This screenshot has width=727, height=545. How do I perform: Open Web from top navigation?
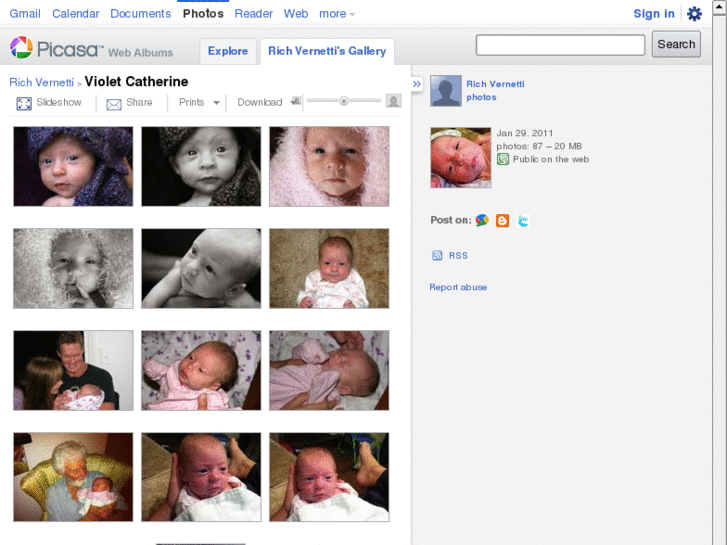296,14
